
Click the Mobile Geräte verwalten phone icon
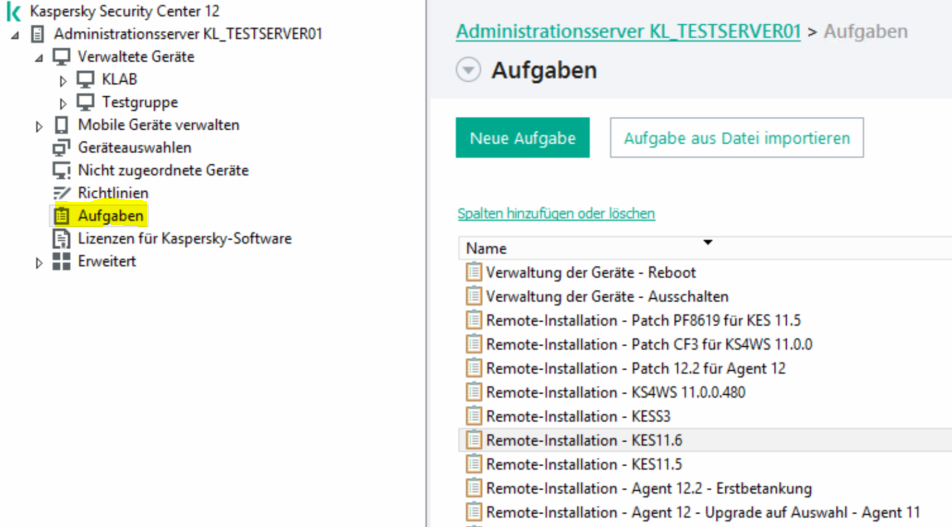pos(61,125)
